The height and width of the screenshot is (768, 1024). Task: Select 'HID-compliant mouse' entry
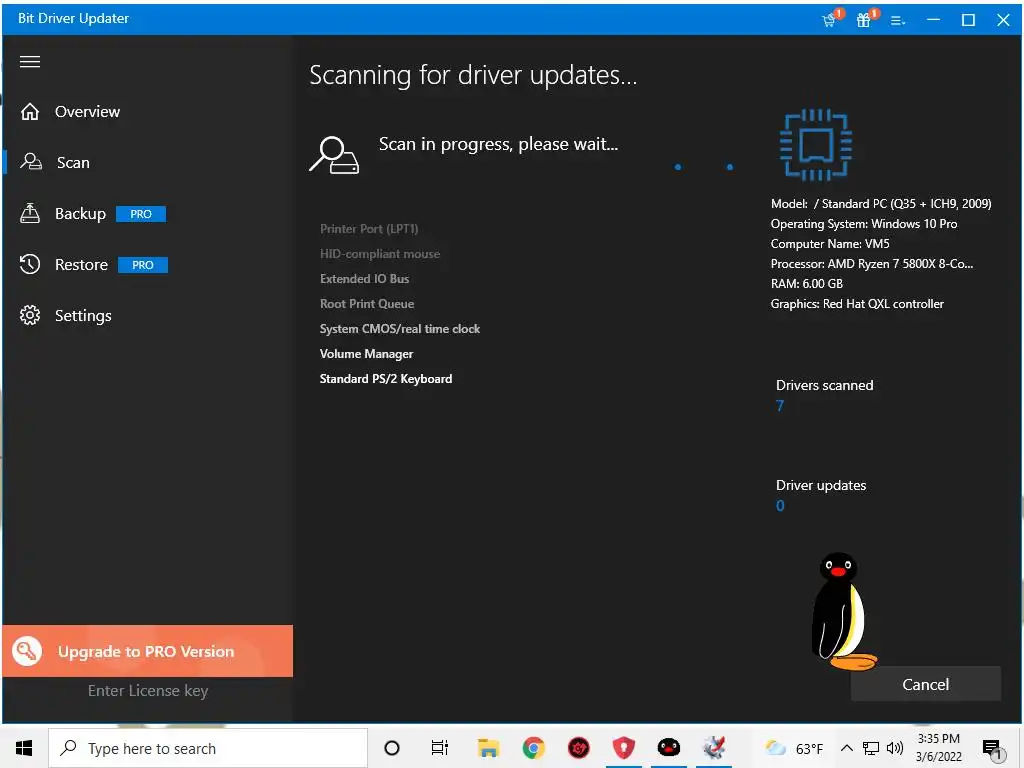(x=380, y=253)
